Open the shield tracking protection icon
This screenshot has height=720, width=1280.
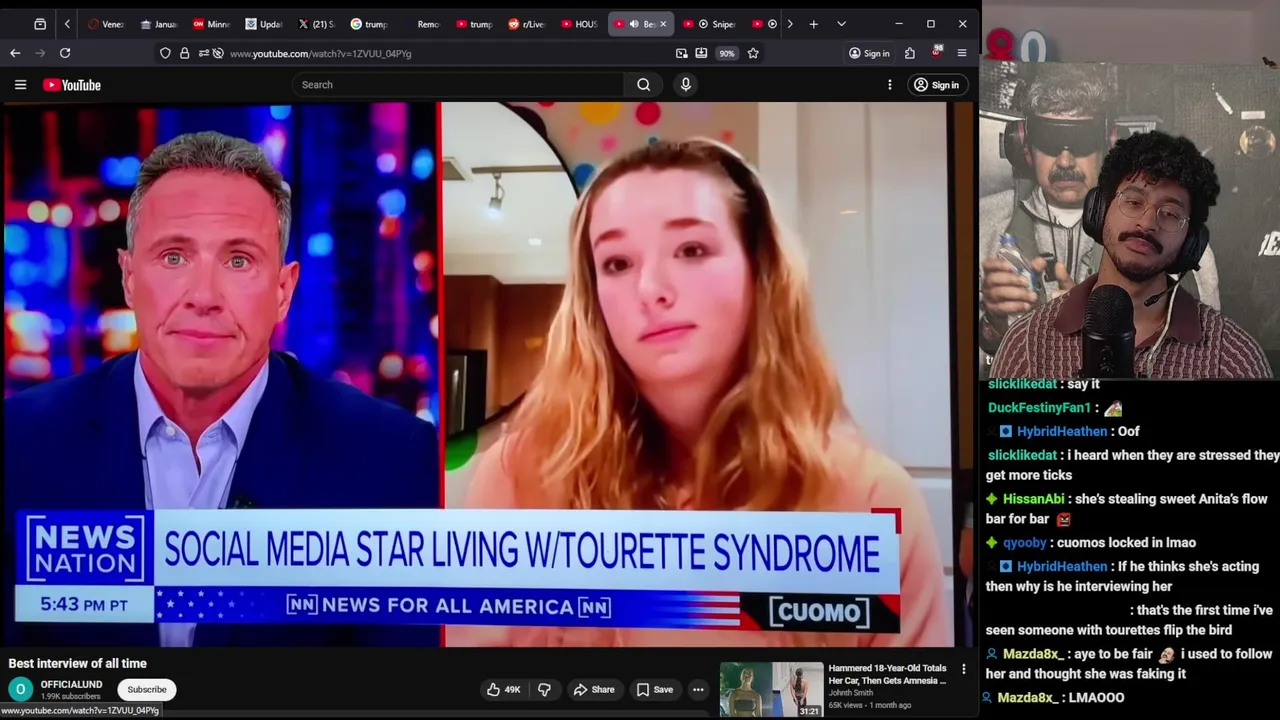[165, 53]
